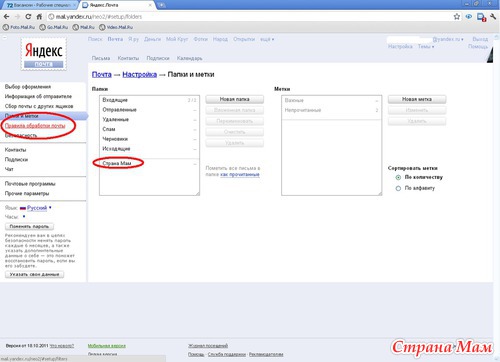Image resolution: width=500 pixels, height=362 pixels.
Task: Expand the ещё services dropdown
Action: click(267, 39)
